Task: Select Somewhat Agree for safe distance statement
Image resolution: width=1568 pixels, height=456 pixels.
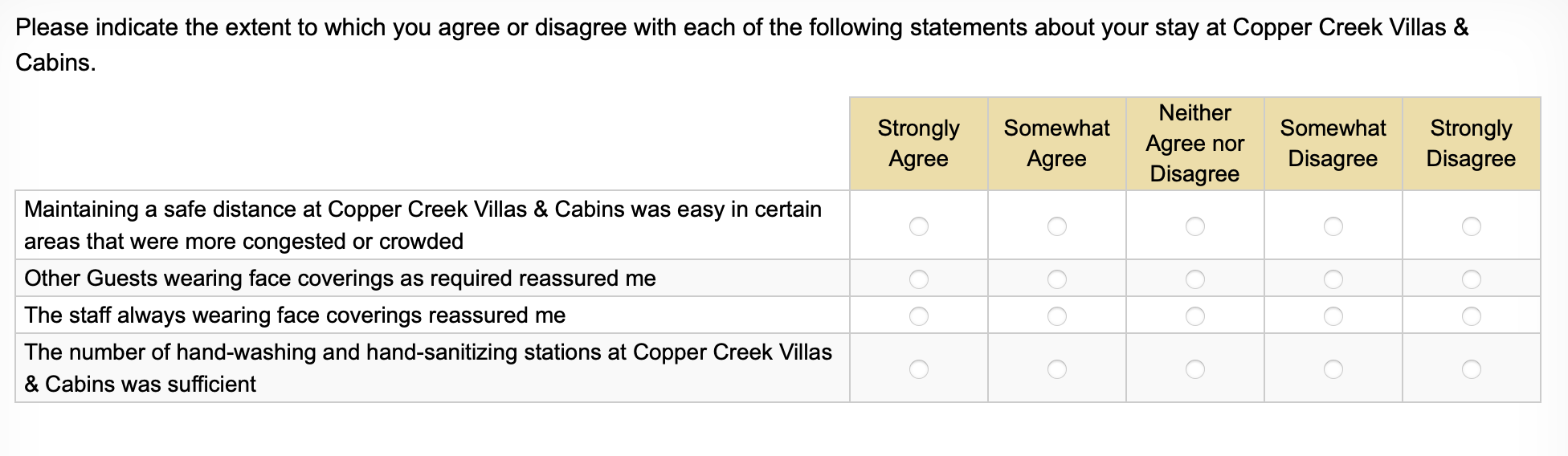Action: point(1057,226)
